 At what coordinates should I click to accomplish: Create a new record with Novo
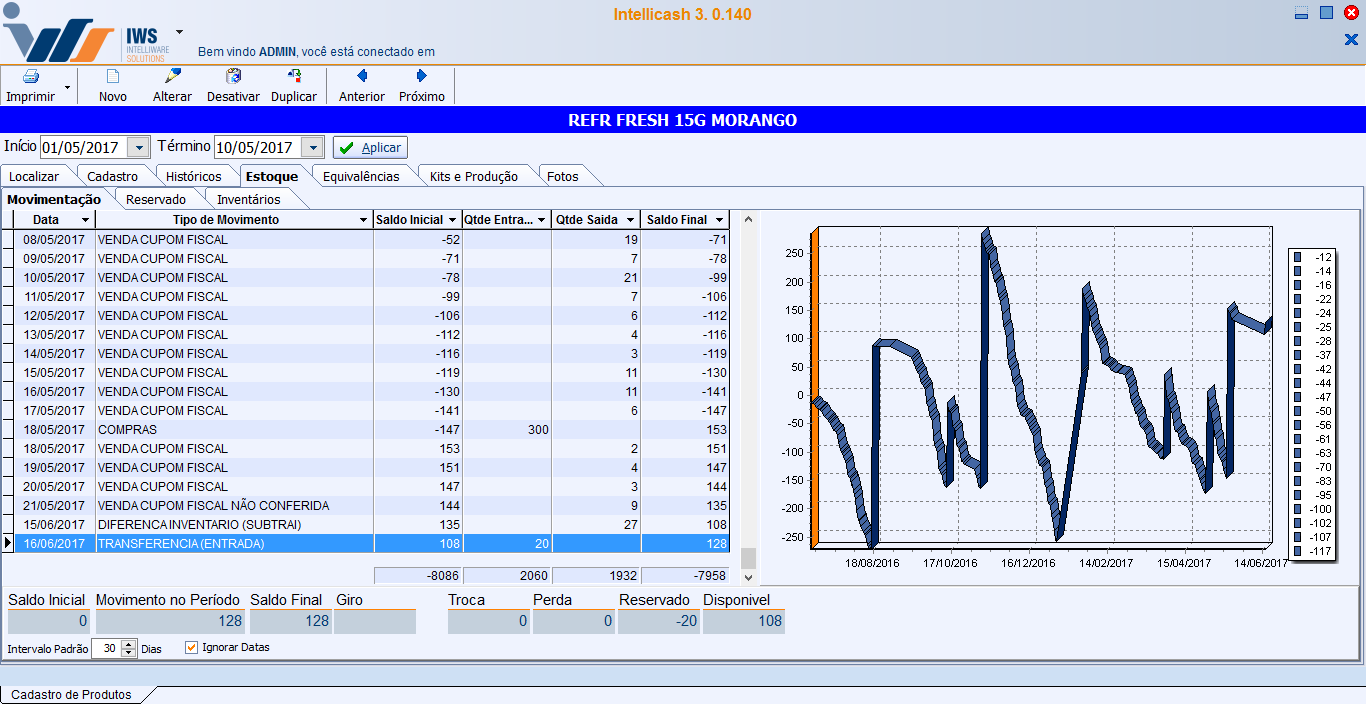pos(113,86)
